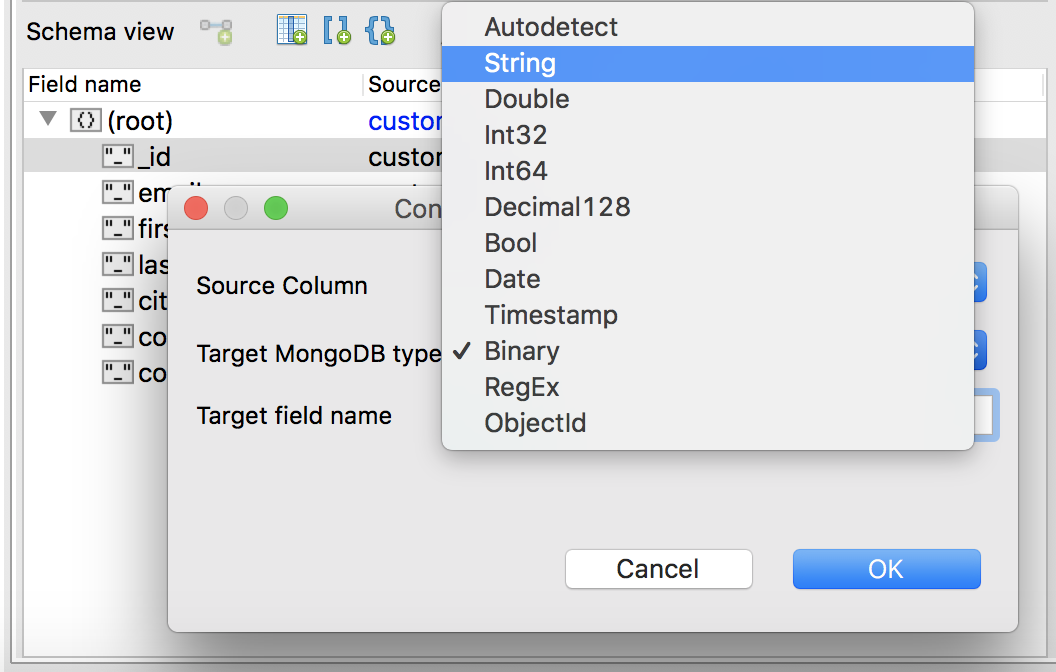
Task: Select ObjectId in the type menu
Action: pos(535,423)
